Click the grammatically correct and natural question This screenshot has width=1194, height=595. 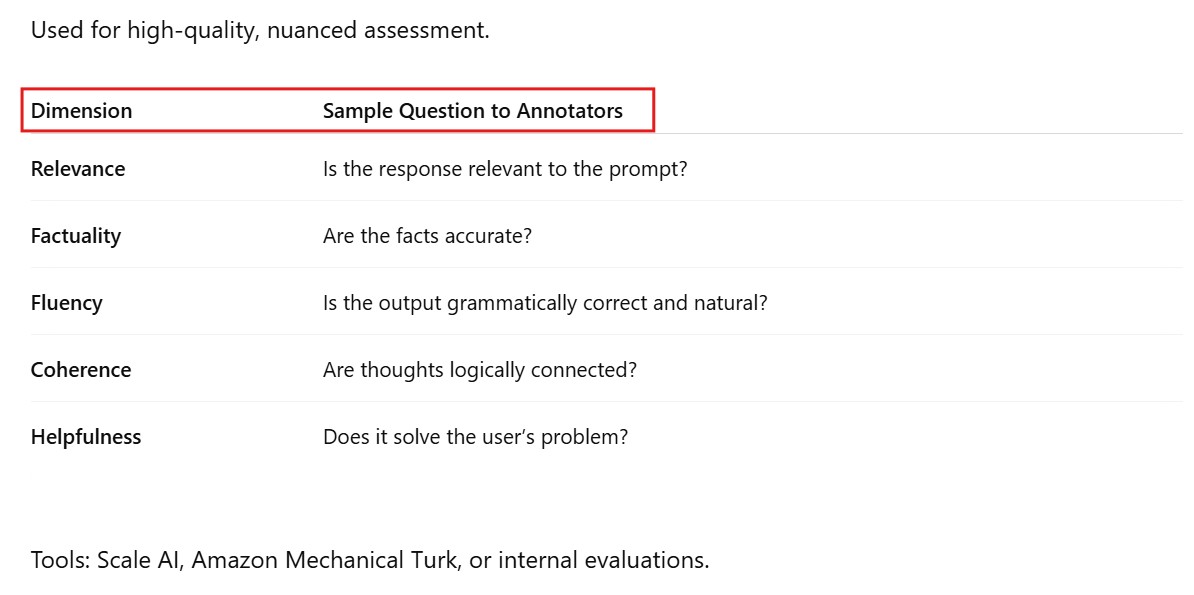(x=545, y=303)
